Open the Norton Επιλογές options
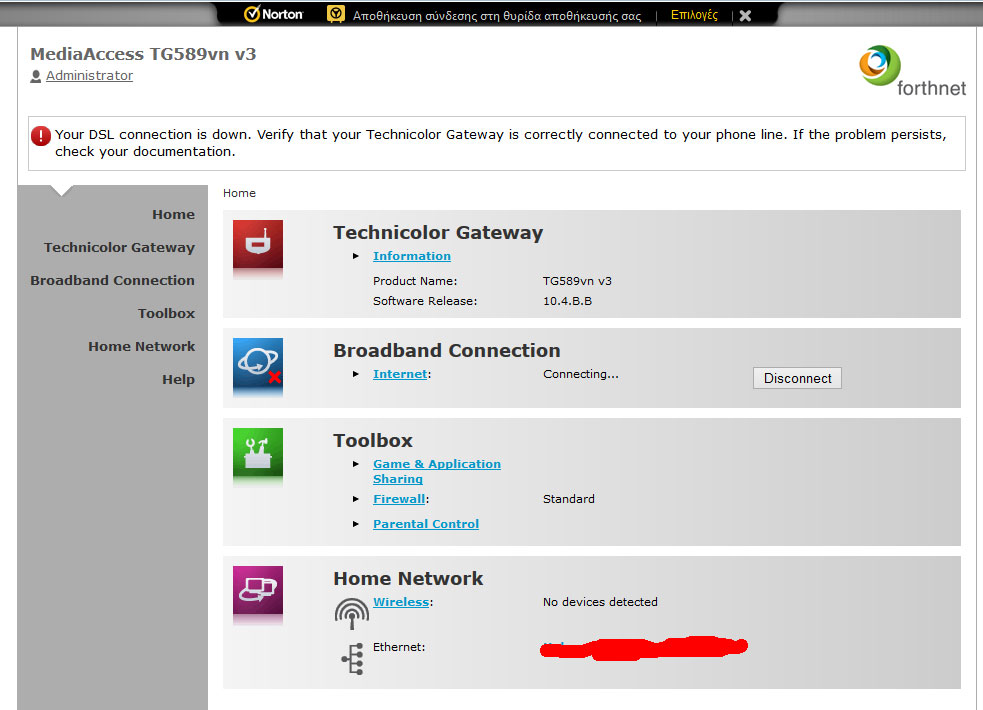 click(x=694, y=15)
